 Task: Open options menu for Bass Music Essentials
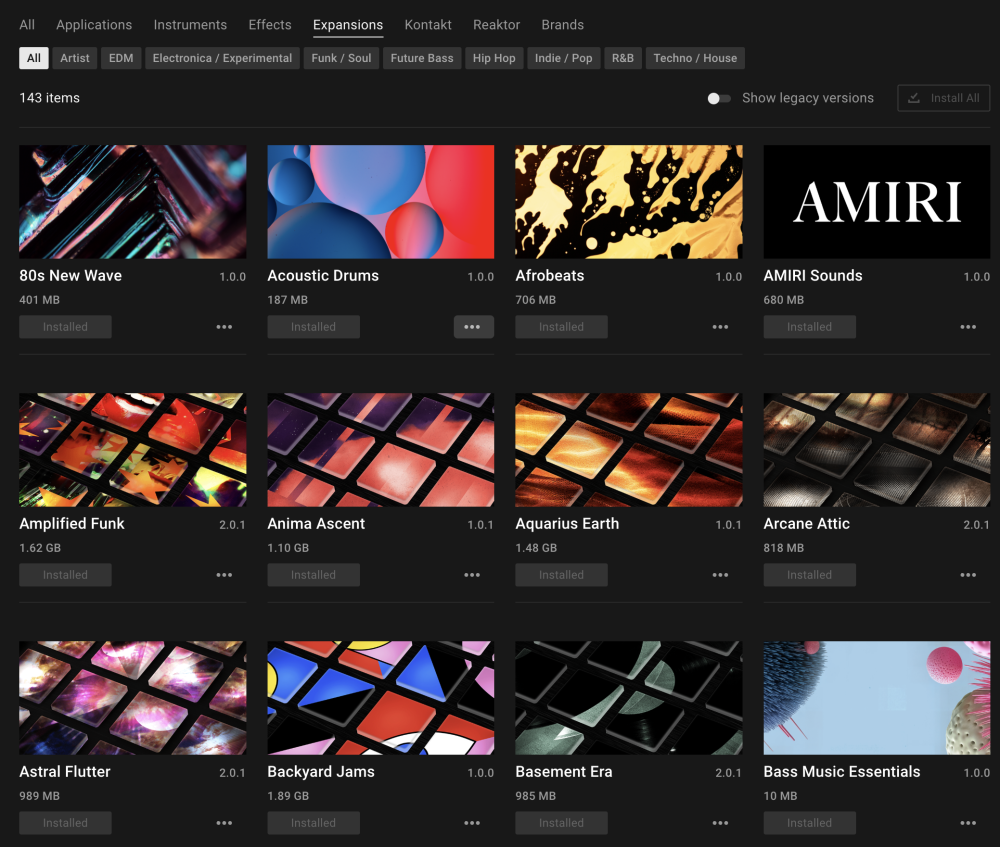click(x=968, y=823)
